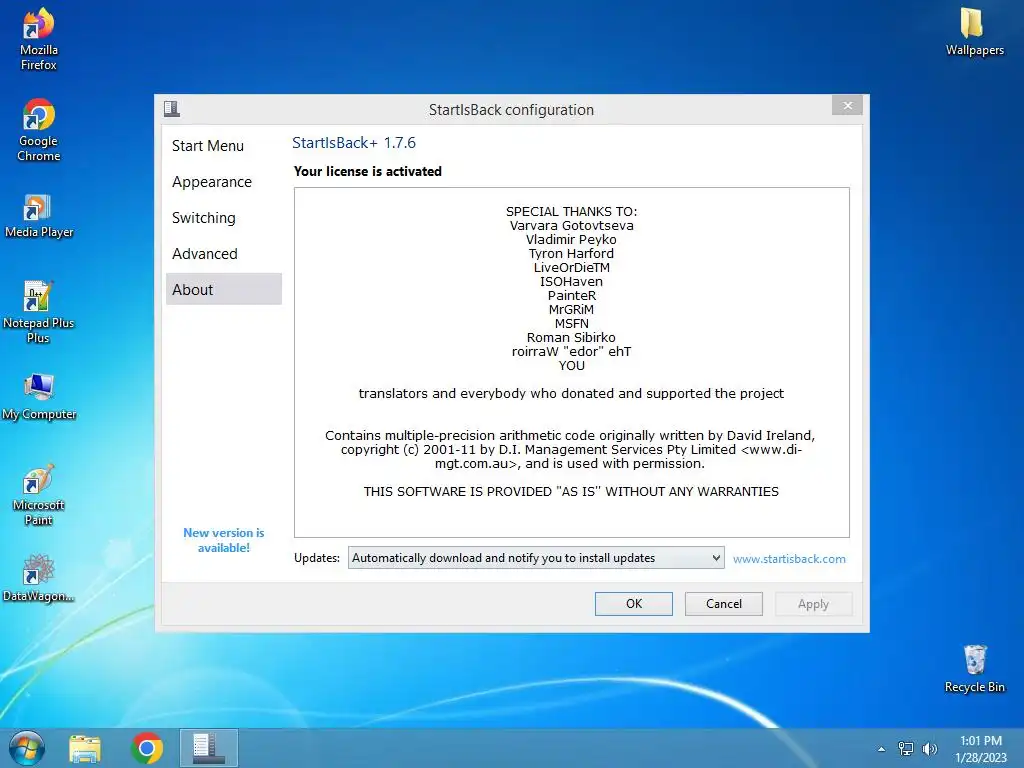The image size is (1024, 768).
Task: Open File Explorer from taskbar
Action: [x=85, y=748]
